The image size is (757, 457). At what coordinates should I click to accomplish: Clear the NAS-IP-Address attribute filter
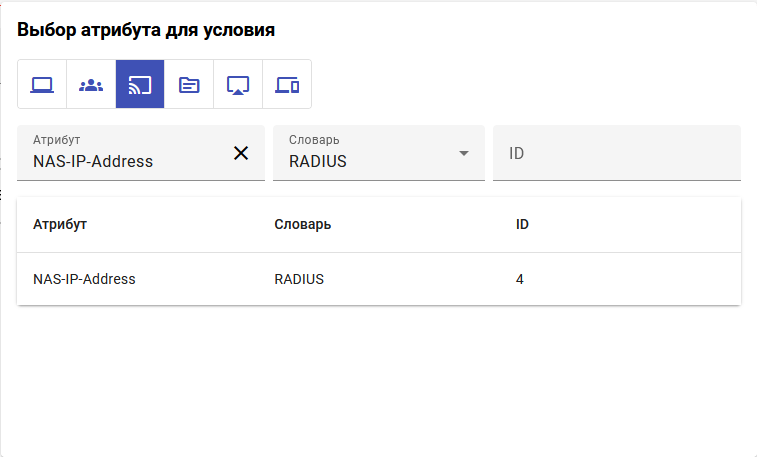pos(241,153)
